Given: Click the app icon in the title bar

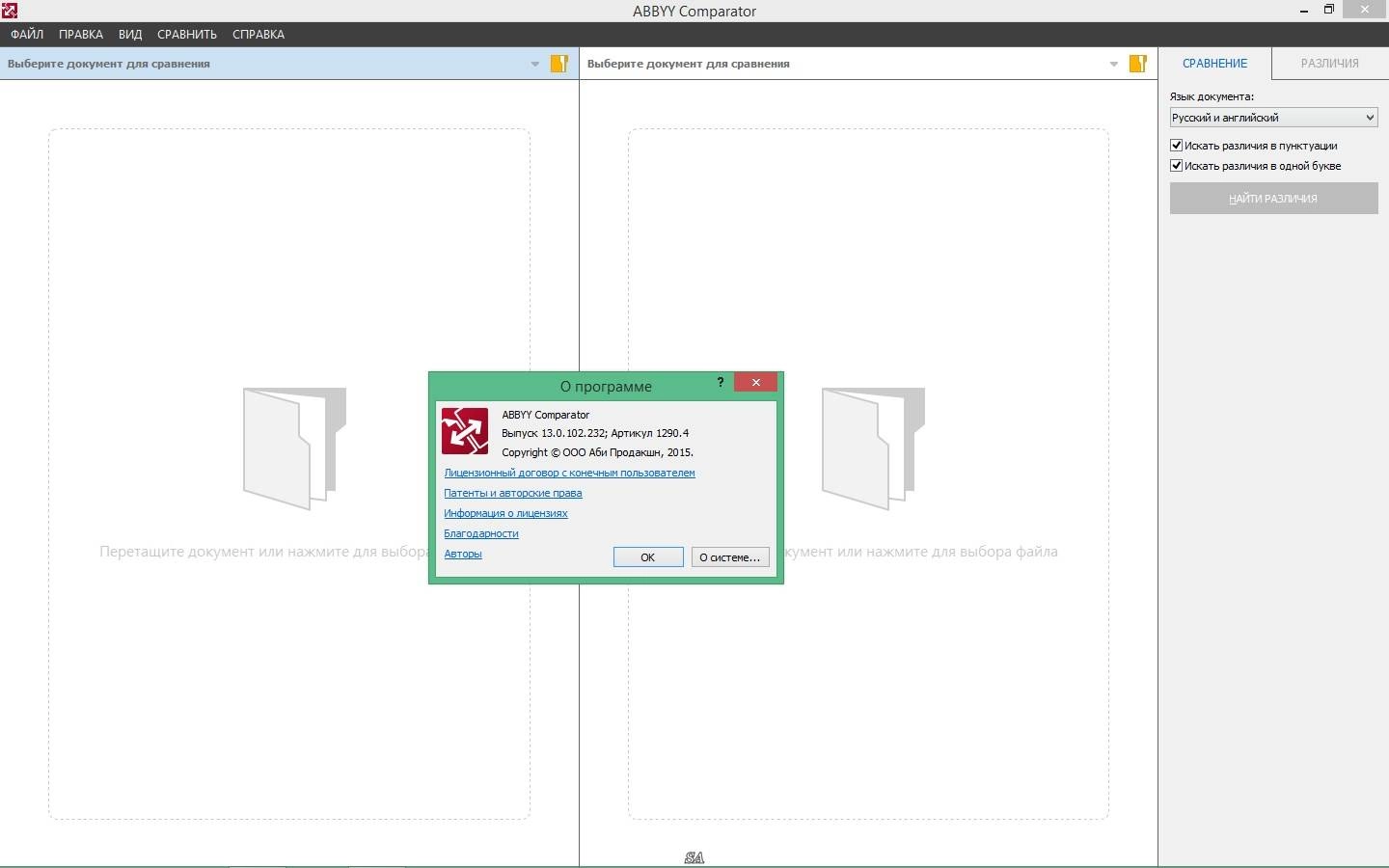Looking at the screenshot, I should [x=9, y=10].
